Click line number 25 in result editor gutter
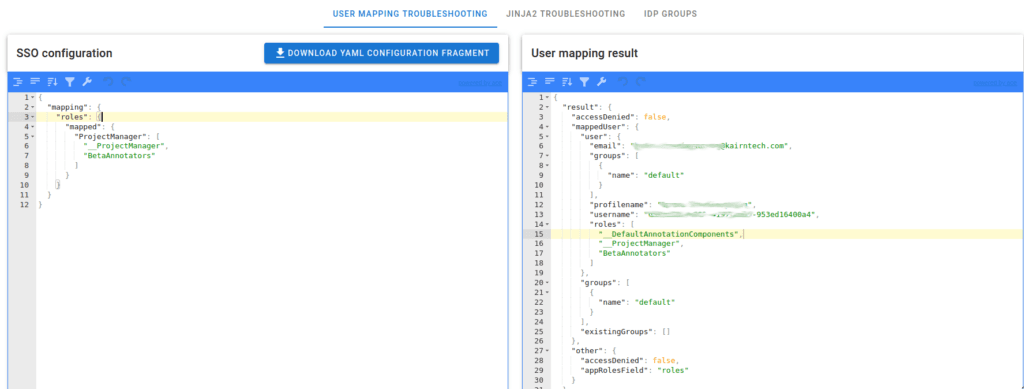The width and height of the screenshot is (1024, 389). (x=539, y=331)
